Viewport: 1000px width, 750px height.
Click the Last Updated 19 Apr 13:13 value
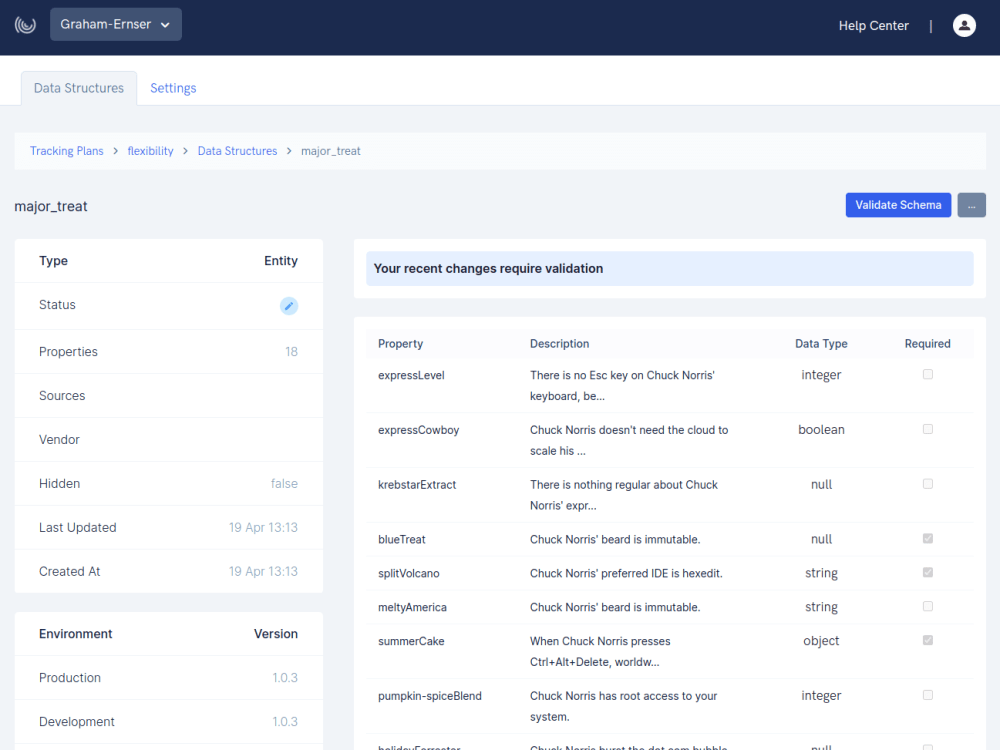[263, 528]
